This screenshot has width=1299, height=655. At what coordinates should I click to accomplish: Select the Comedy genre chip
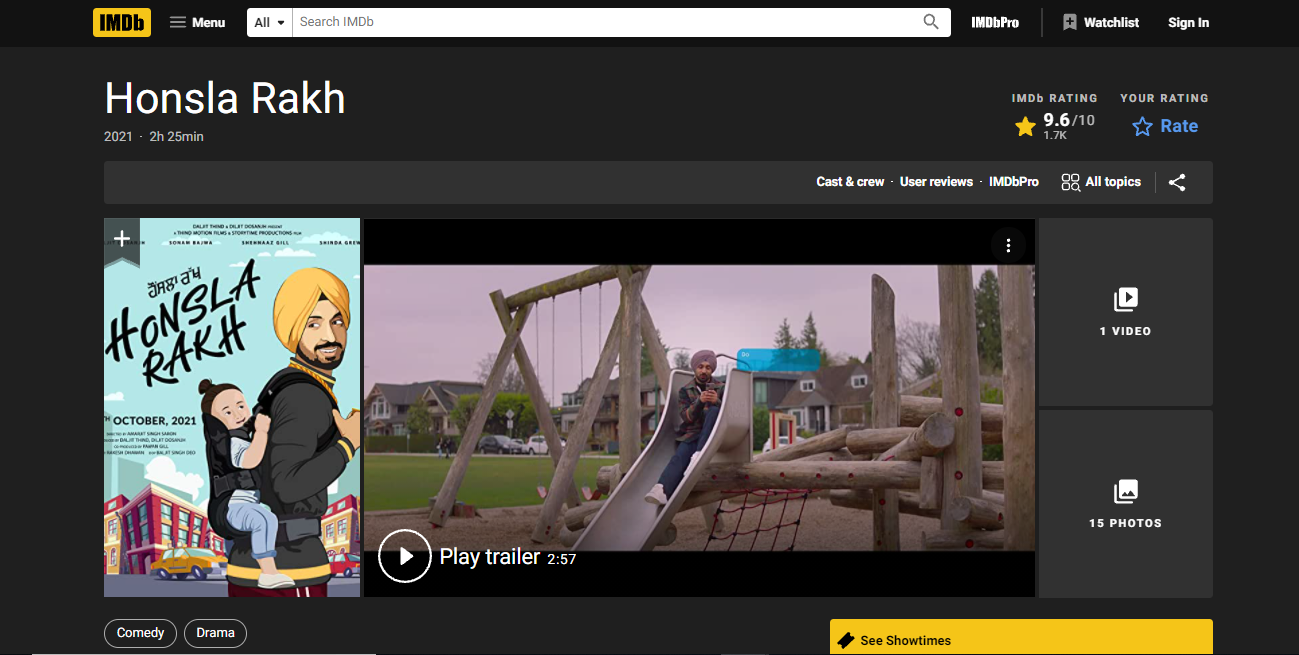140,633
